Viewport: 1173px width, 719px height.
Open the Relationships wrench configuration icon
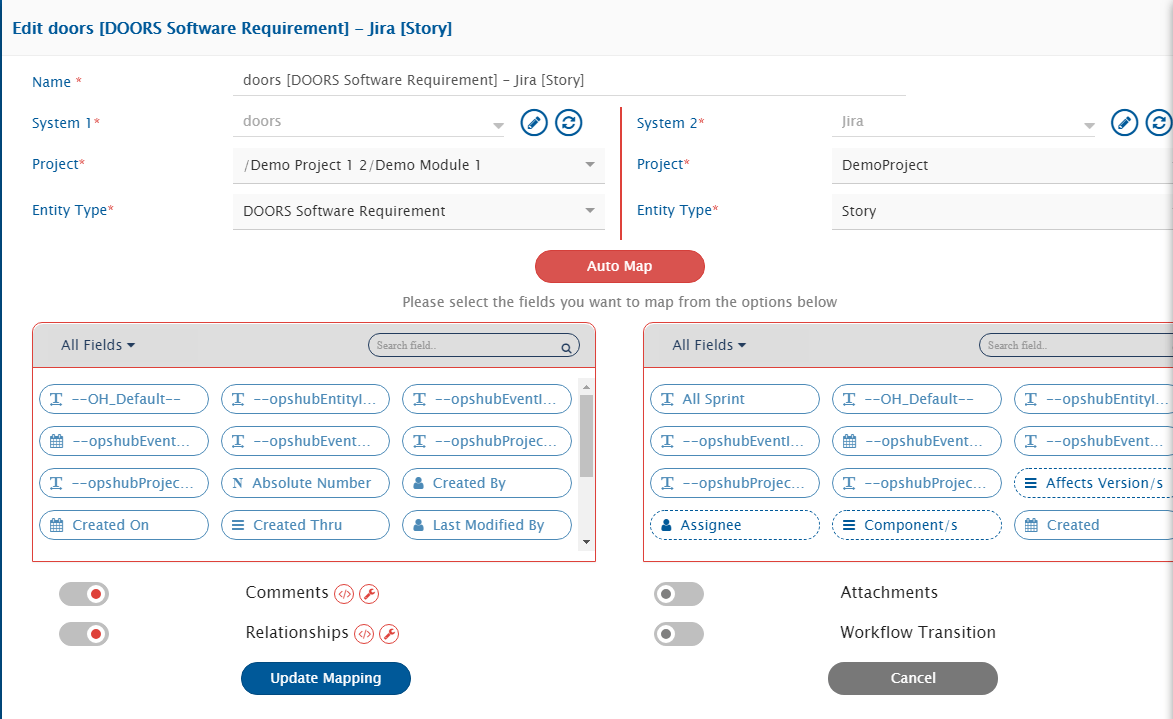coord(390,634)
